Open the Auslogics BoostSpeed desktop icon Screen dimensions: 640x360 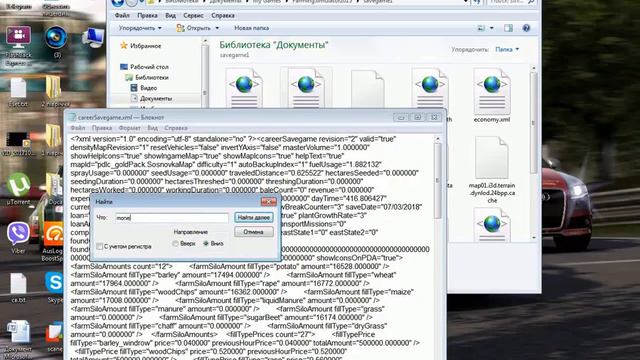click(53, 241)
